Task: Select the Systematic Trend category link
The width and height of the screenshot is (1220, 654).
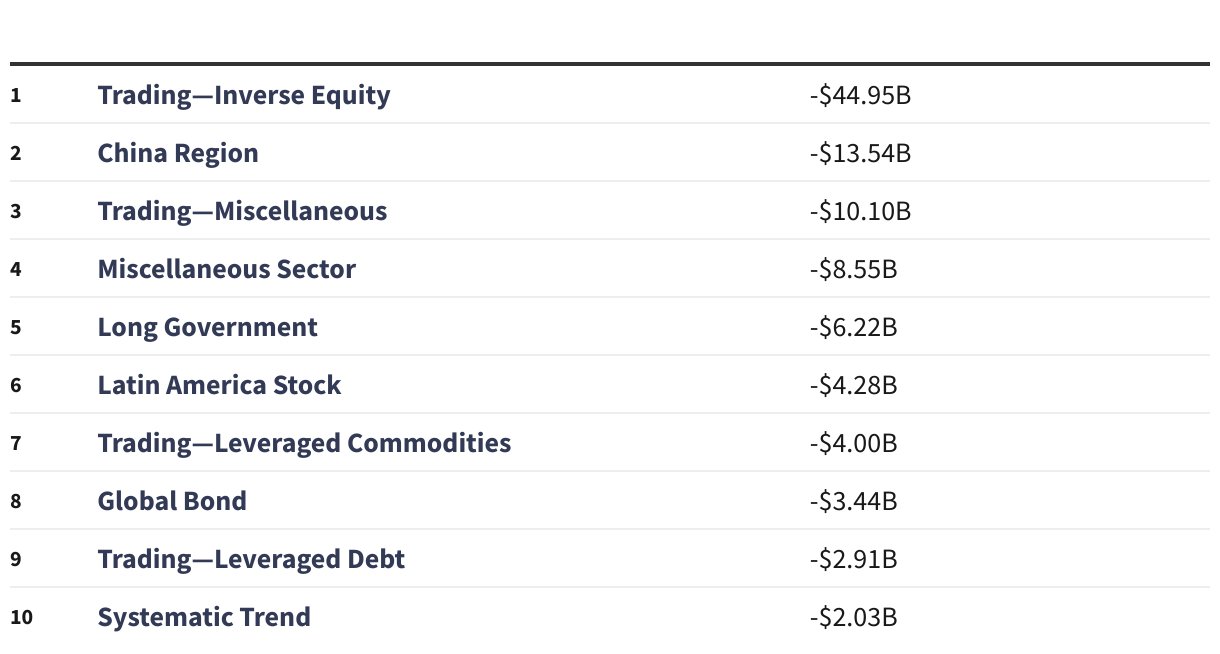Action: coord(204,617)
